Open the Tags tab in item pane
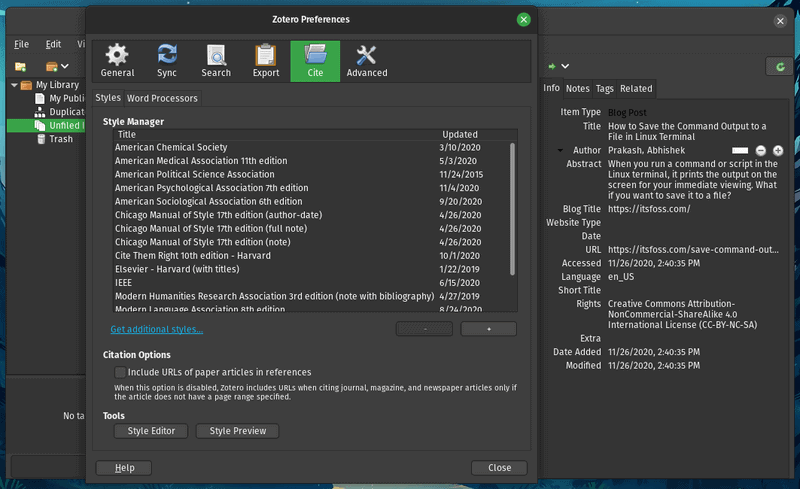Screen dimensions: 800x489 click(x=605, y=88)
